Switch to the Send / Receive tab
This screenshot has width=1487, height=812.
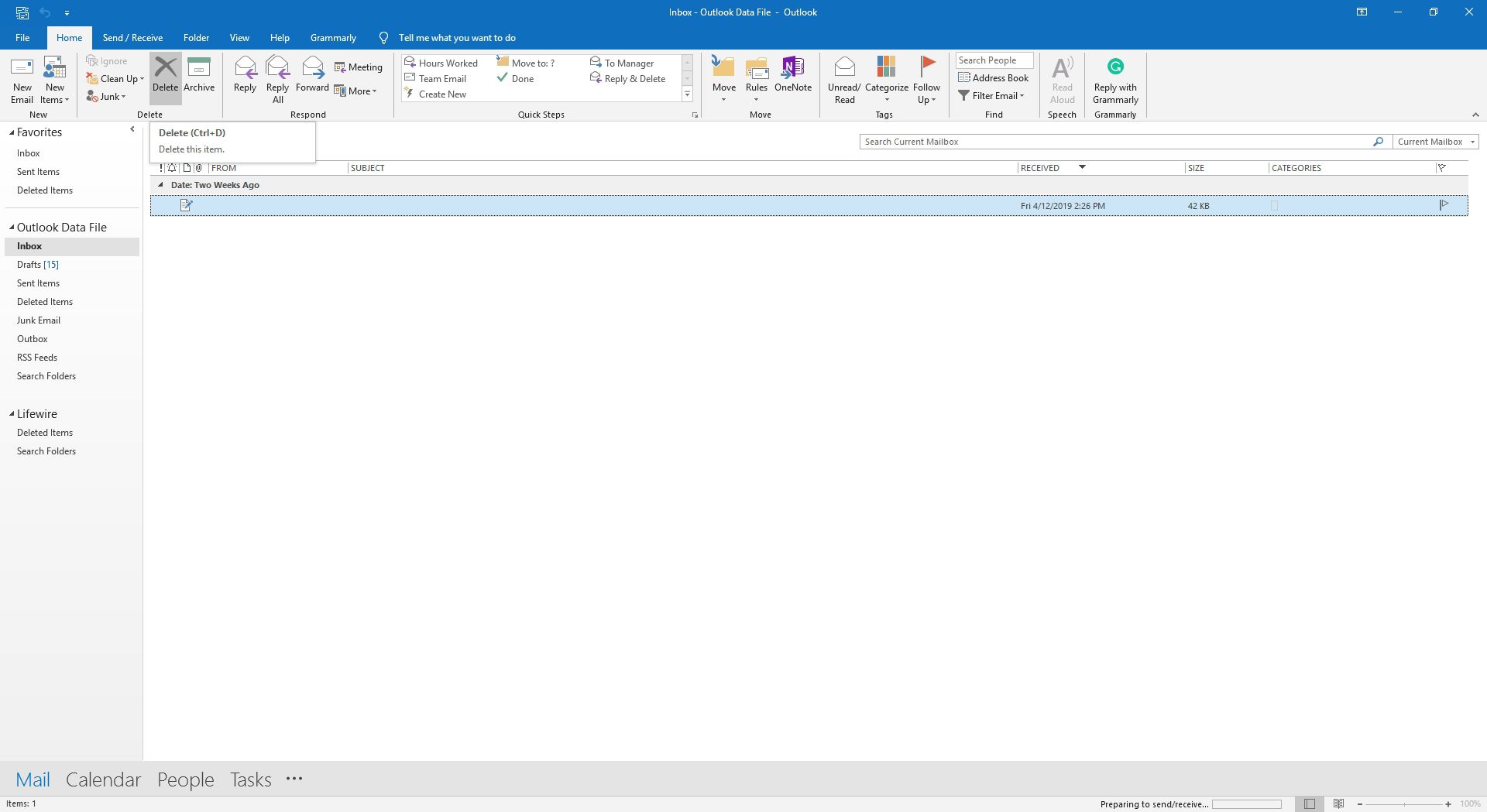pos(132,37)
